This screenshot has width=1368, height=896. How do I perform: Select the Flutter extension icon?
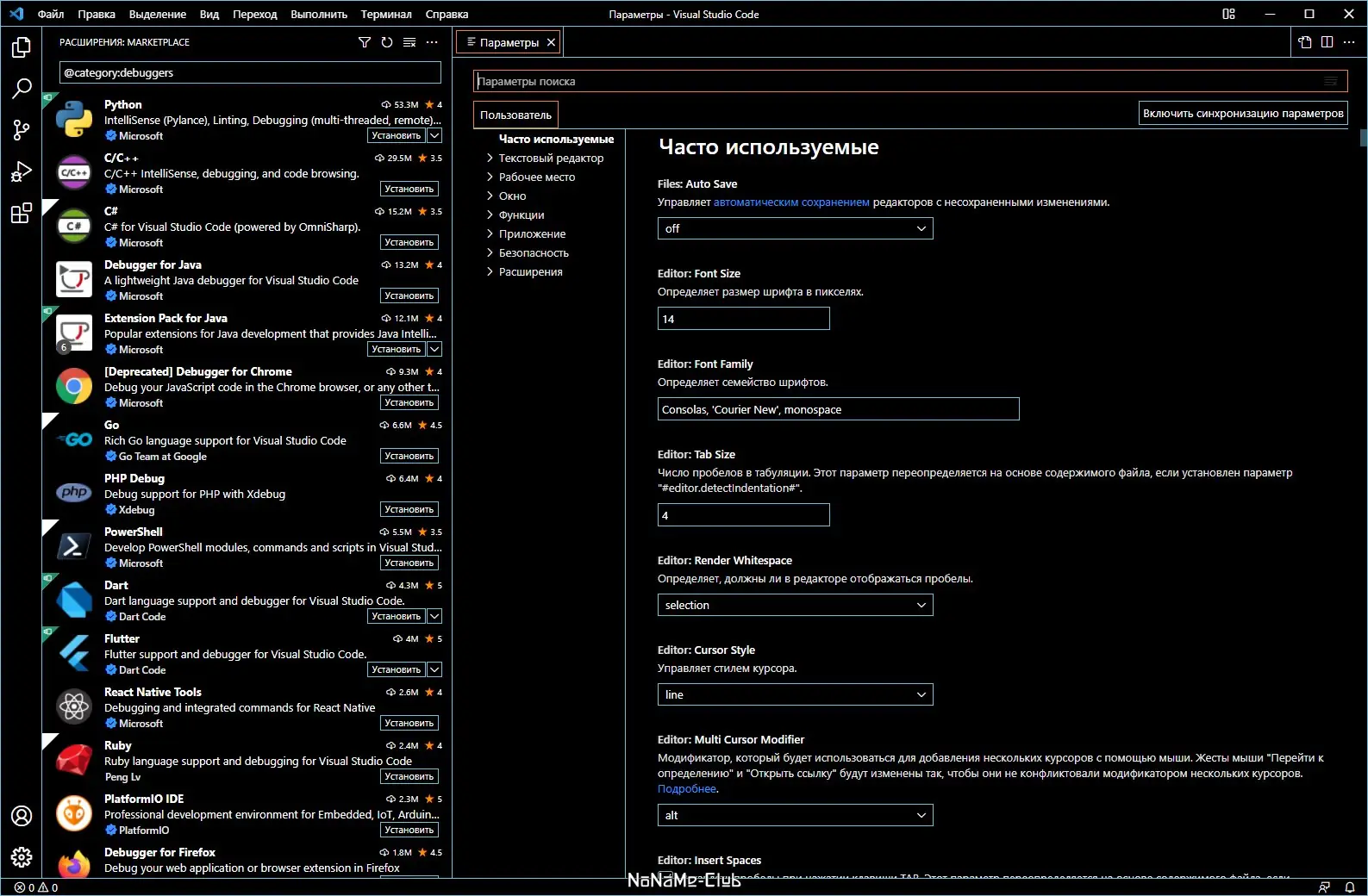74,654
